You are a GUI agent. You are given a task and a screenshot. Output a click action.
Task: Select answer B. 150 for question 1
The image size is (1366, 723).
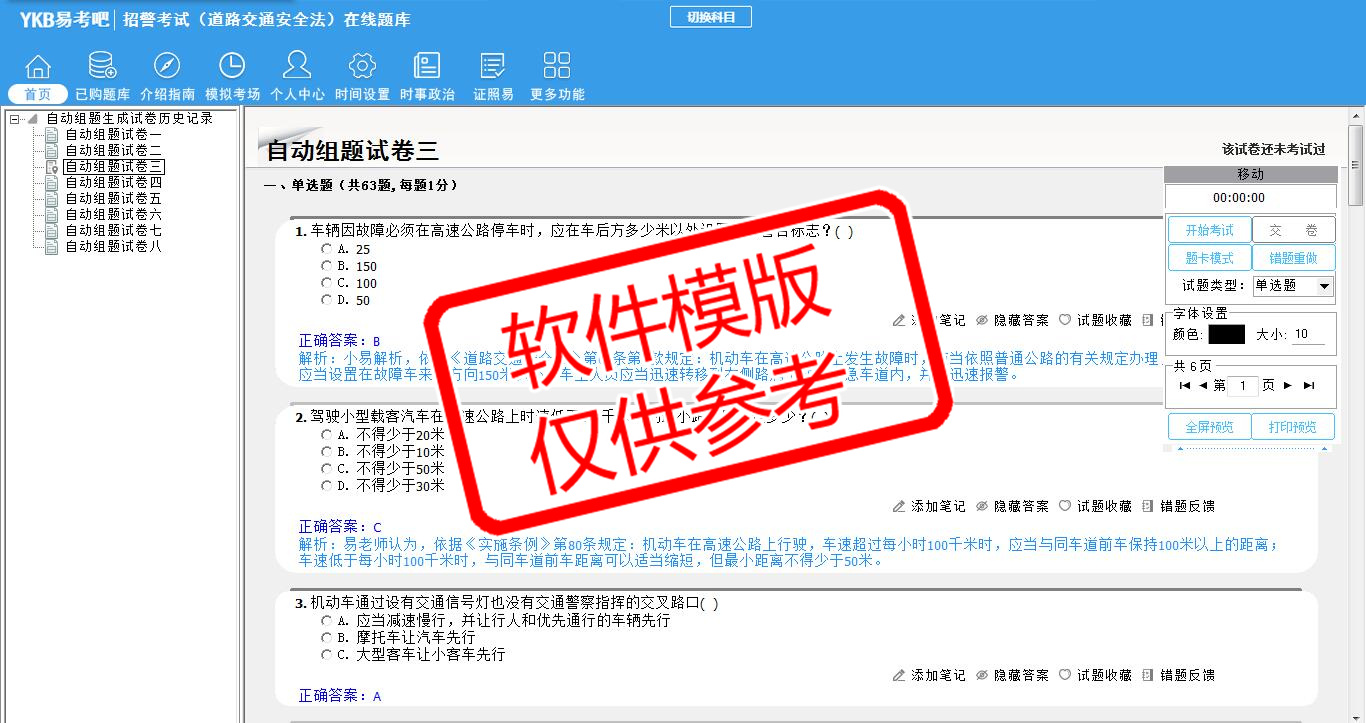pyautogui.click(x=326, y=266)
